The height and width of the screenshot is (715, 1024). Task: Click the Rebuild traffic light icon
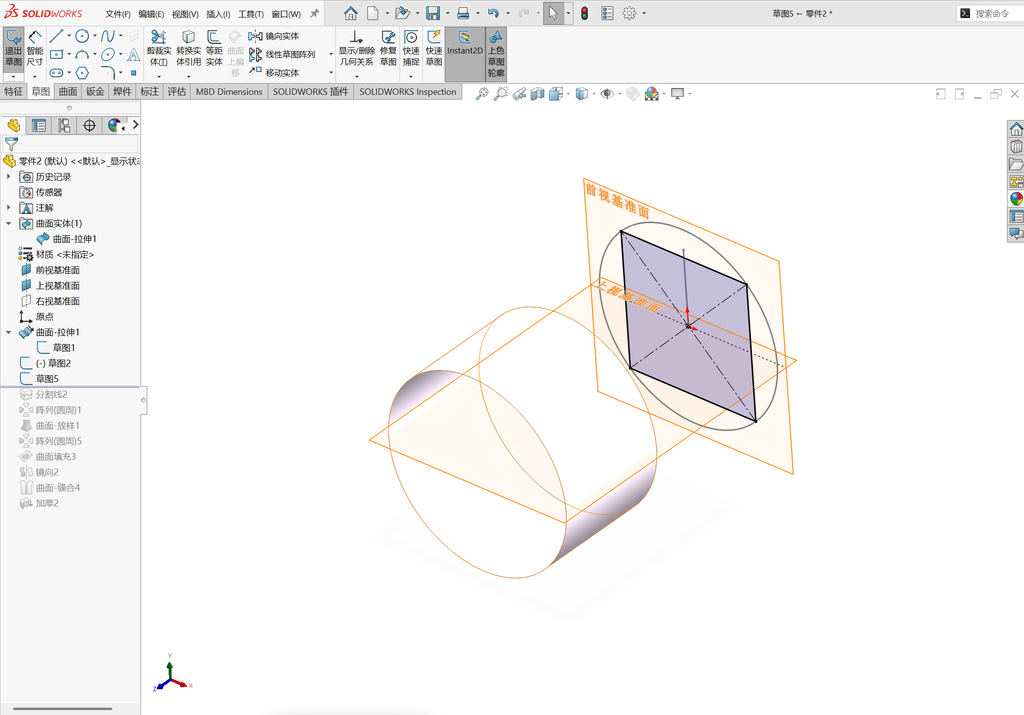coord(584,13)
